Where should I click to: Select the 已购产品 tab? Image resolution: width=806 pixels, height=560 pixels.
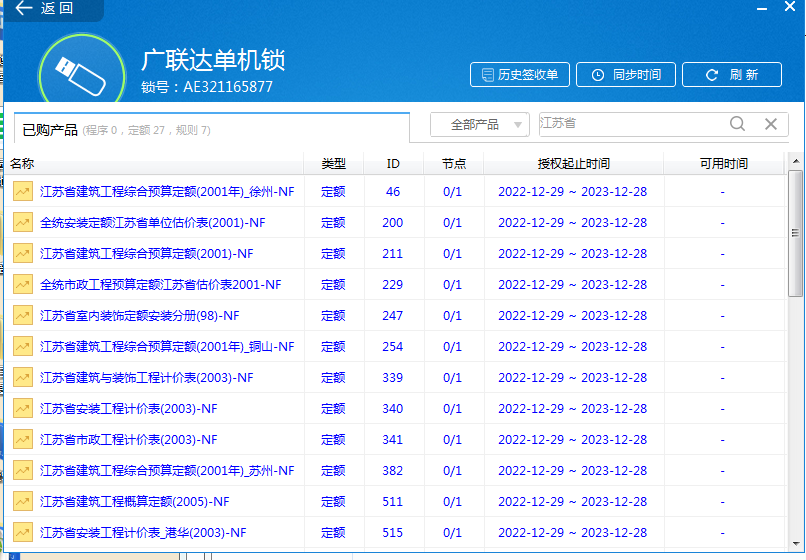point(212,129)
